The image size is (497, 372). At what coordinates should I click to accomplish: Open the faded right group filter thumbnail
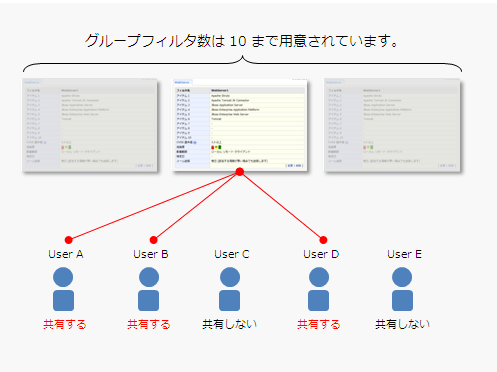pos(392,125)
